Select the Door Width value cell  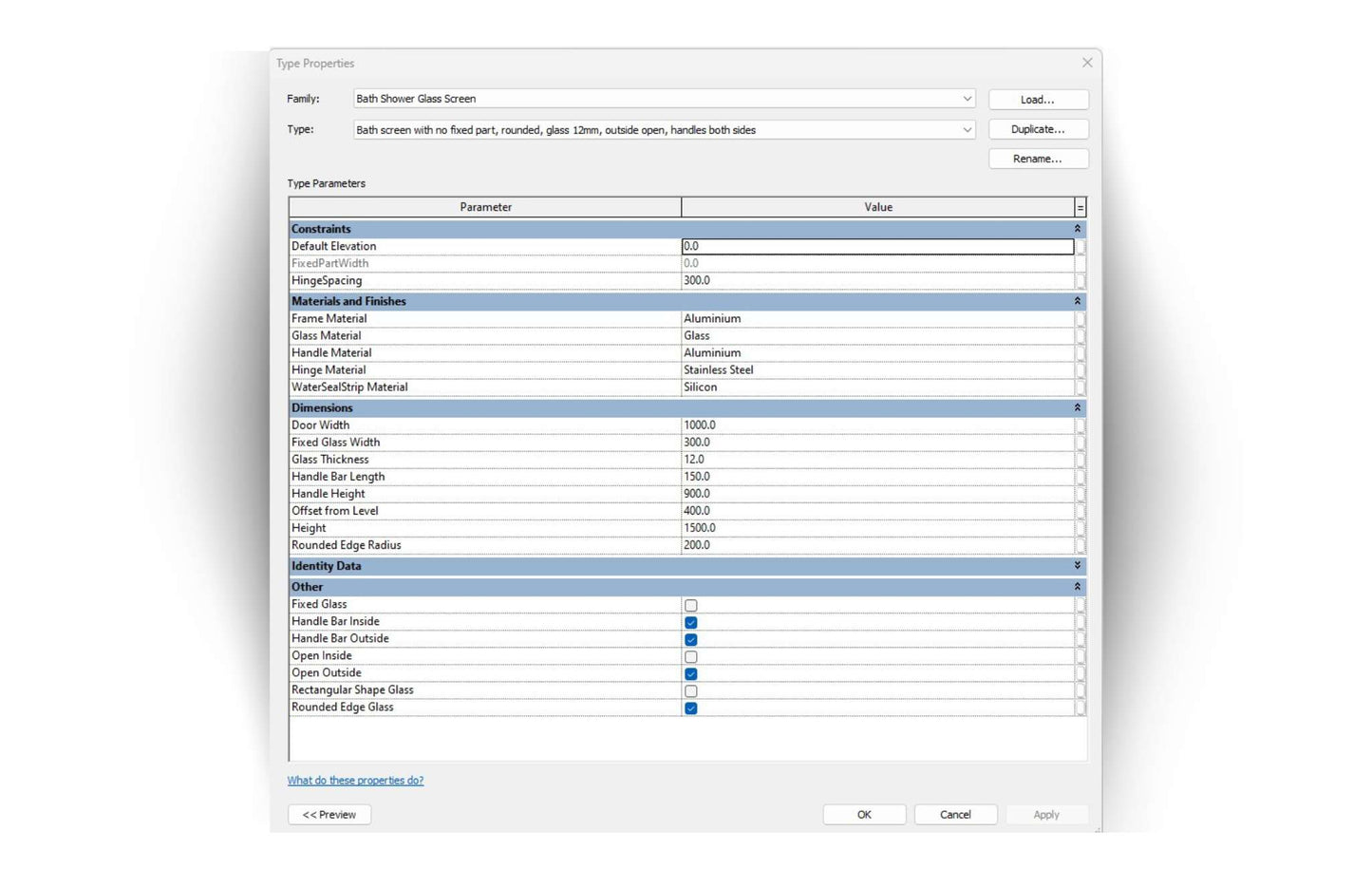(x=877, y=425)
